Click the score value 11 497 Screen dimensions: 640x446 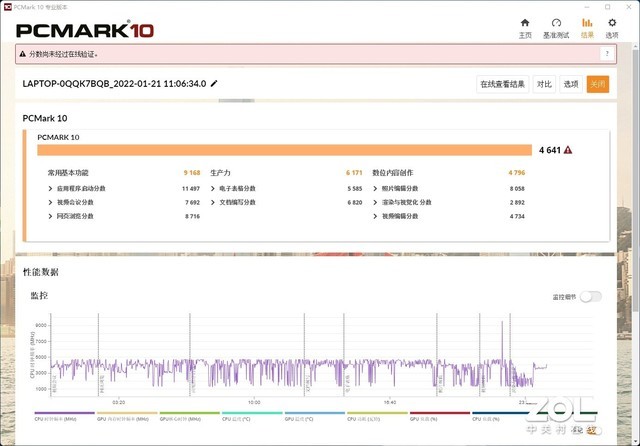tap(191, 189)
